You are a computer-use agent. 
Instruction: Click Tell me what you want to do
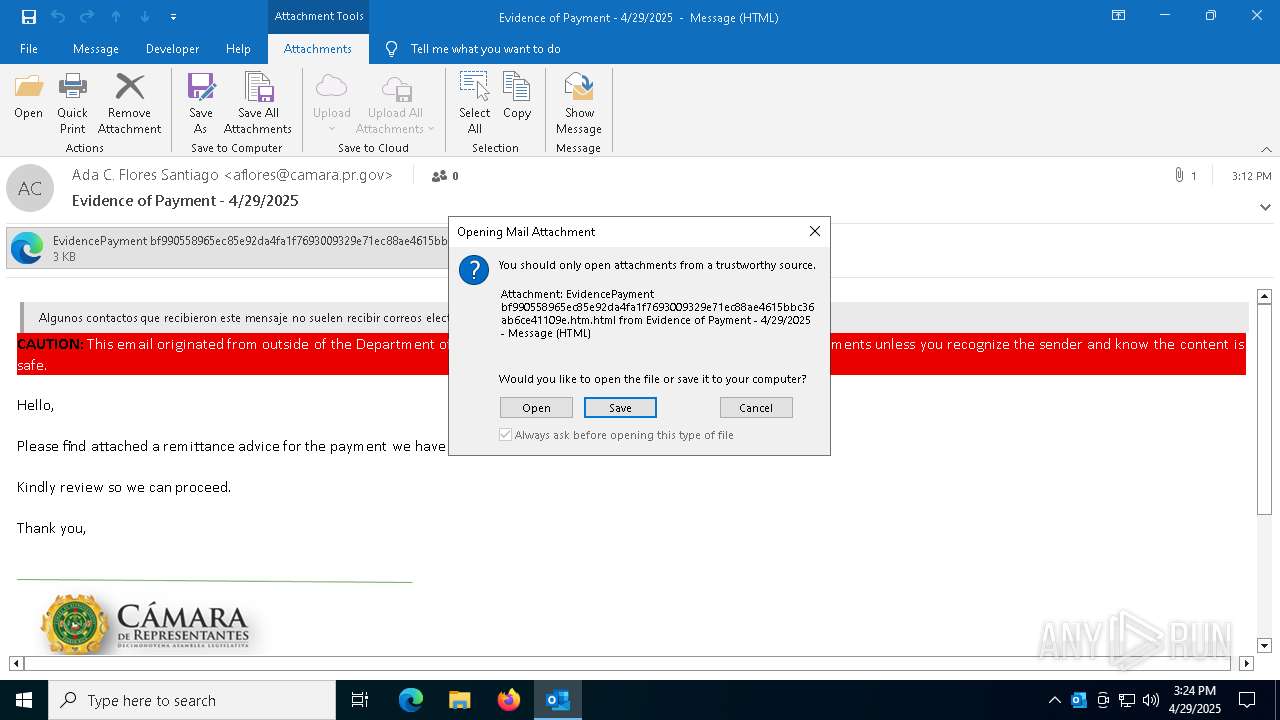tap(485, 49)
